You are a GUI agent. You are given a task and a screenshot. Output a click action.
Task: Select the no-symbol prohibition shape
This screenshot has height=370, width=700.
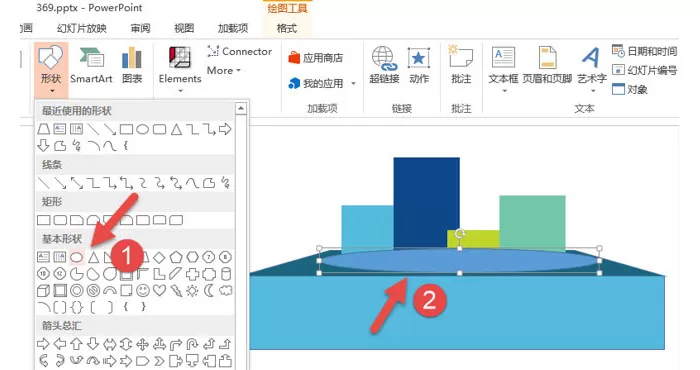93,291
